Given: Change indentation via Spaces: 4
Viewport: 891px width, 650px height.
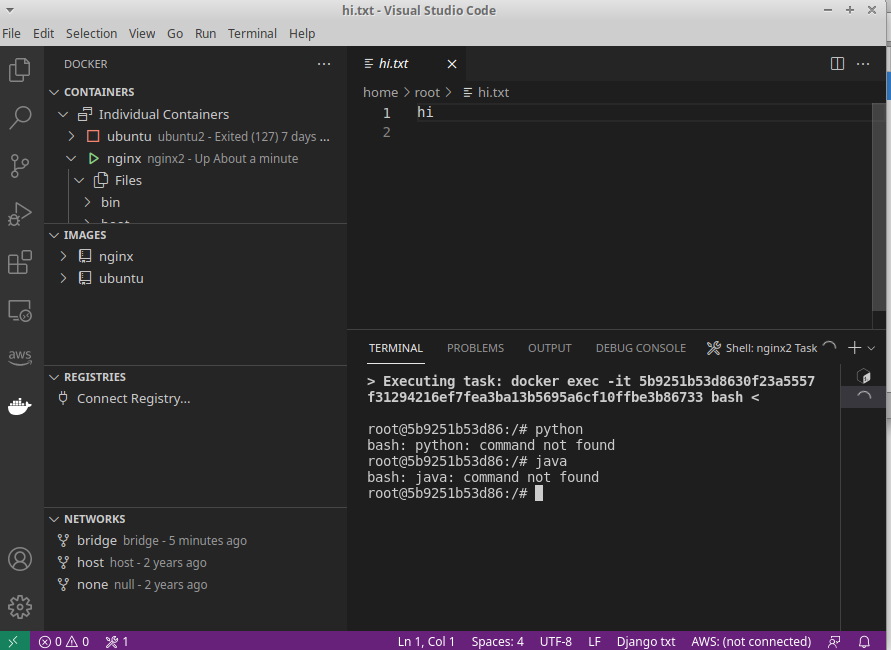Looking at the screenshot, I should (497, 641).
